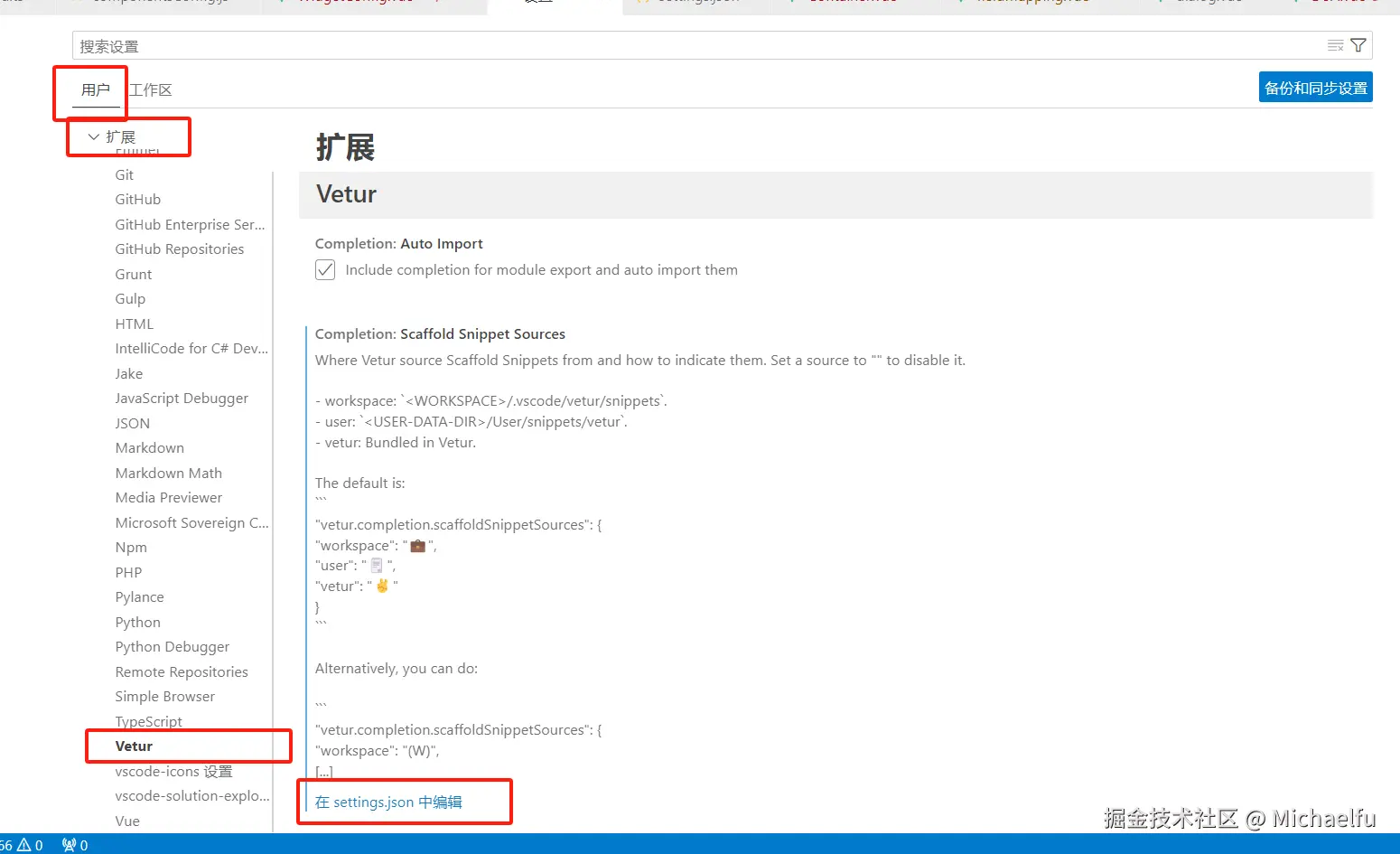Switch to the 用户 settings tab
Viewport: 1400px width, 854px height.
point(96,89)
